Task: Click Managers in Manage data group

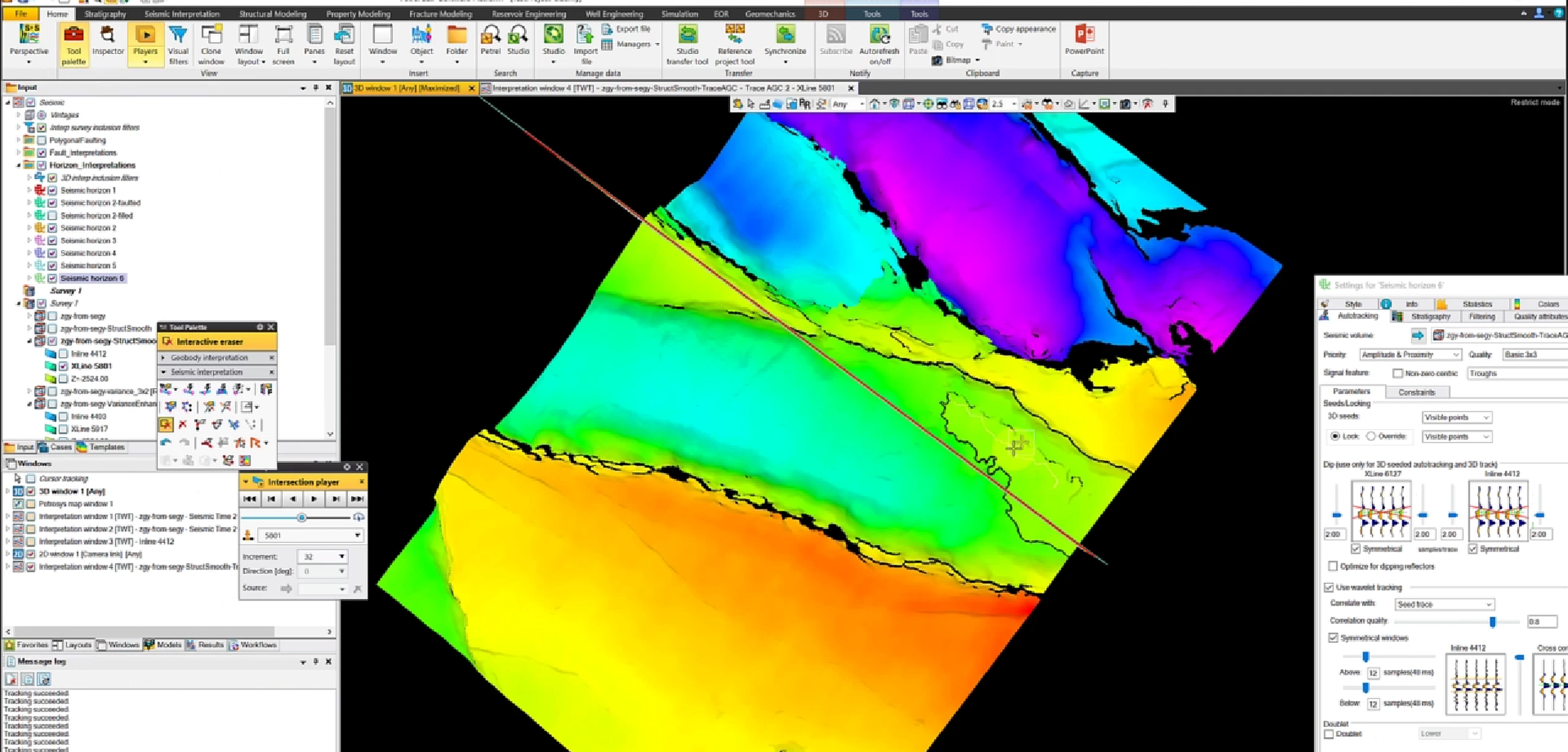Action: coord(631,44)
